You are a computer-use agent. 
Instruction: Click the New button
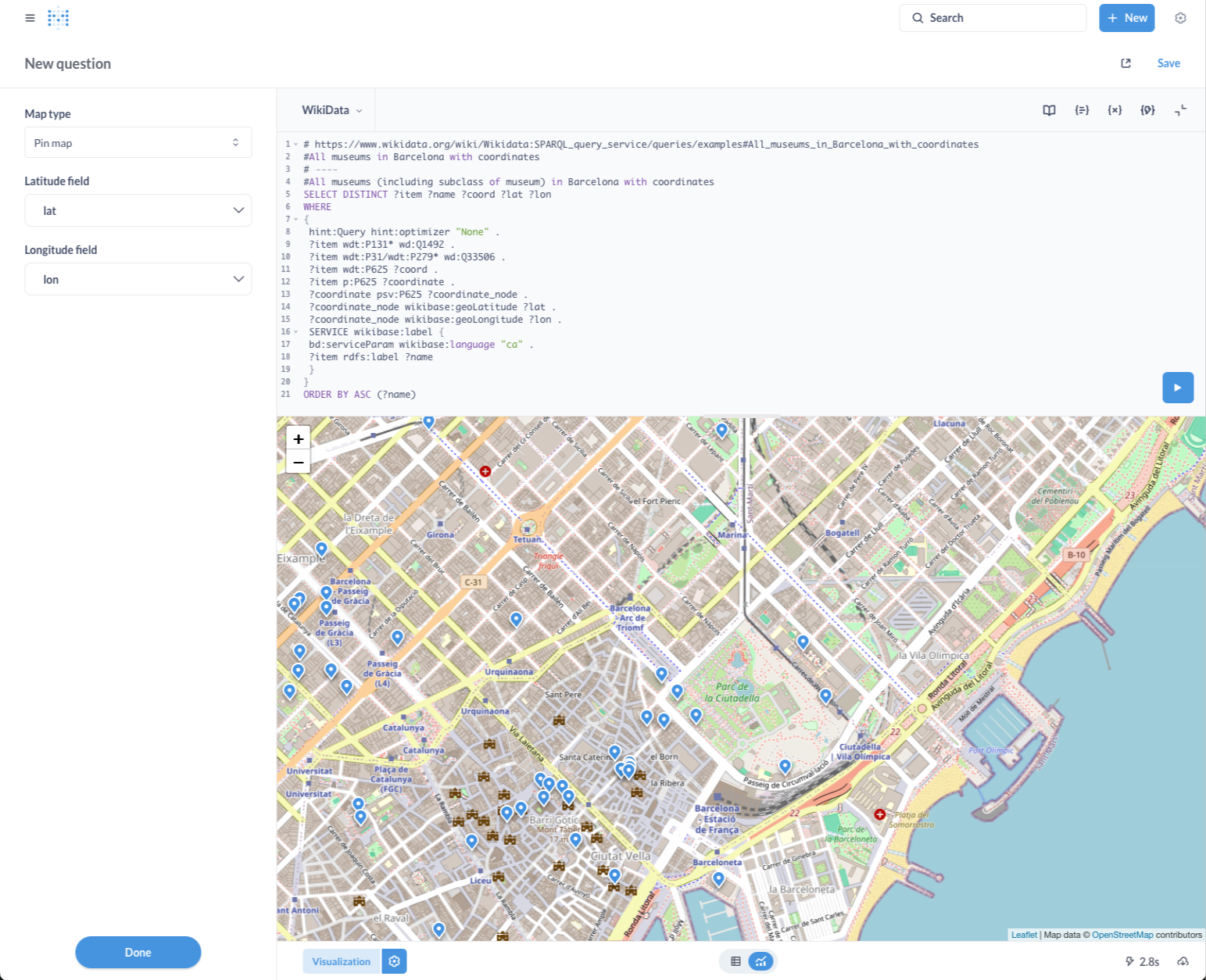click(1126, 18)
